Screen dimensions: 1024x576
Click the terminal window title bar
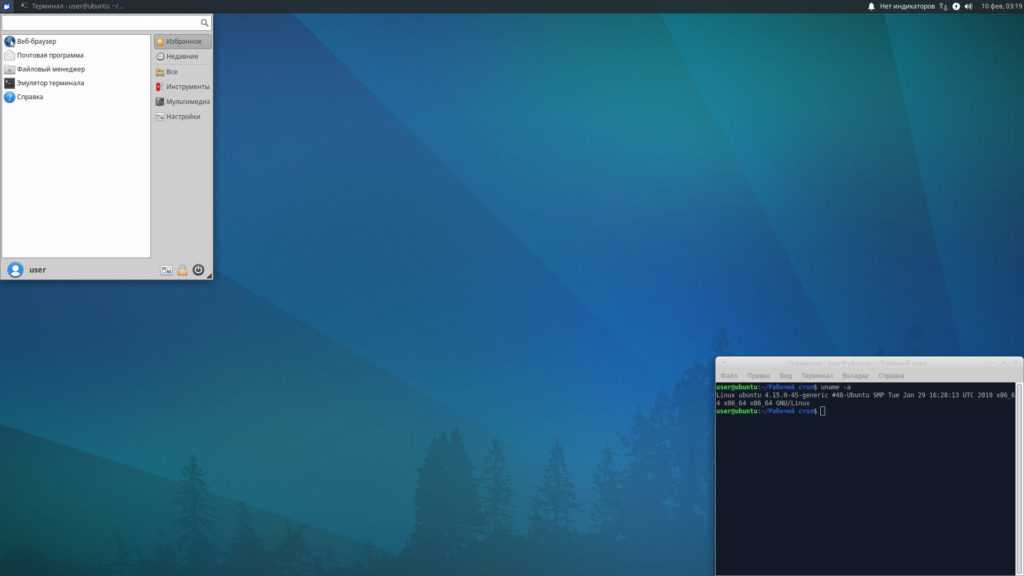pos(869,363)
